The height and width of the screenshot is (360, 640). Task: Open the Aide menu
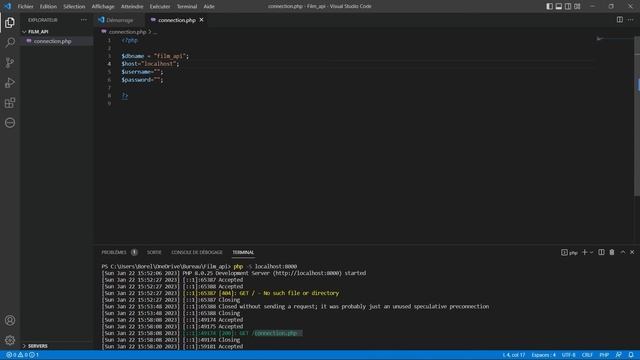coord(209,7)
